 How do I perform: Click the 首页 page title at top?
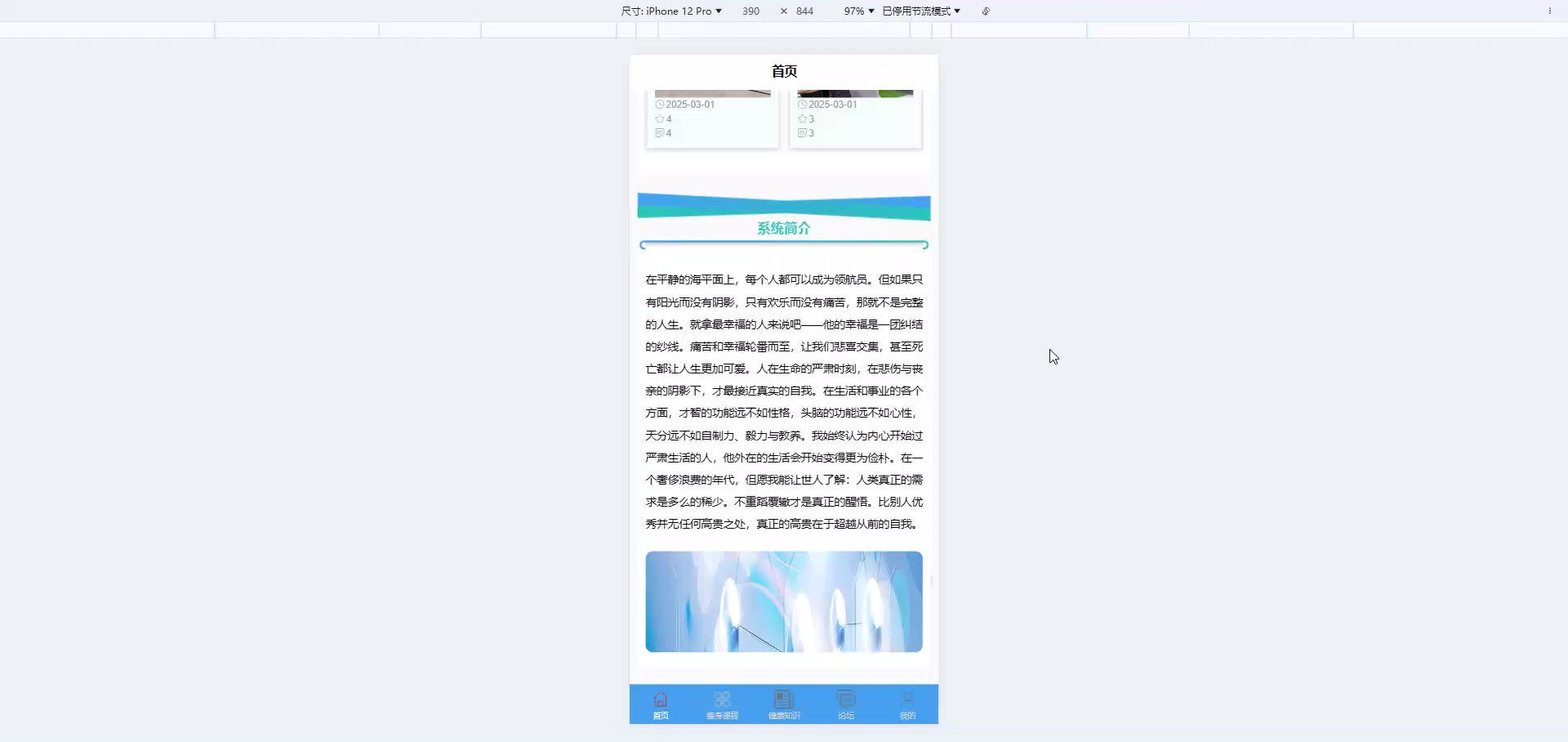tap(784, 71)
